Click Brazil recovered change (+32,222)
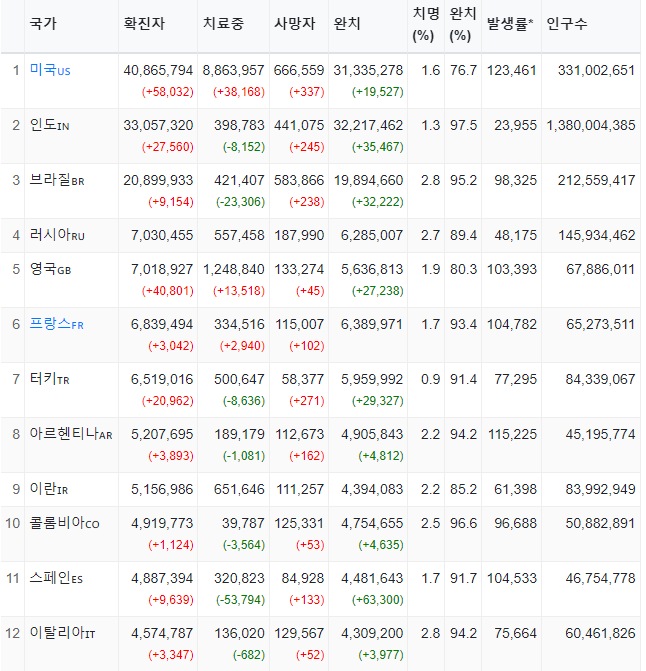 point(378,202)
